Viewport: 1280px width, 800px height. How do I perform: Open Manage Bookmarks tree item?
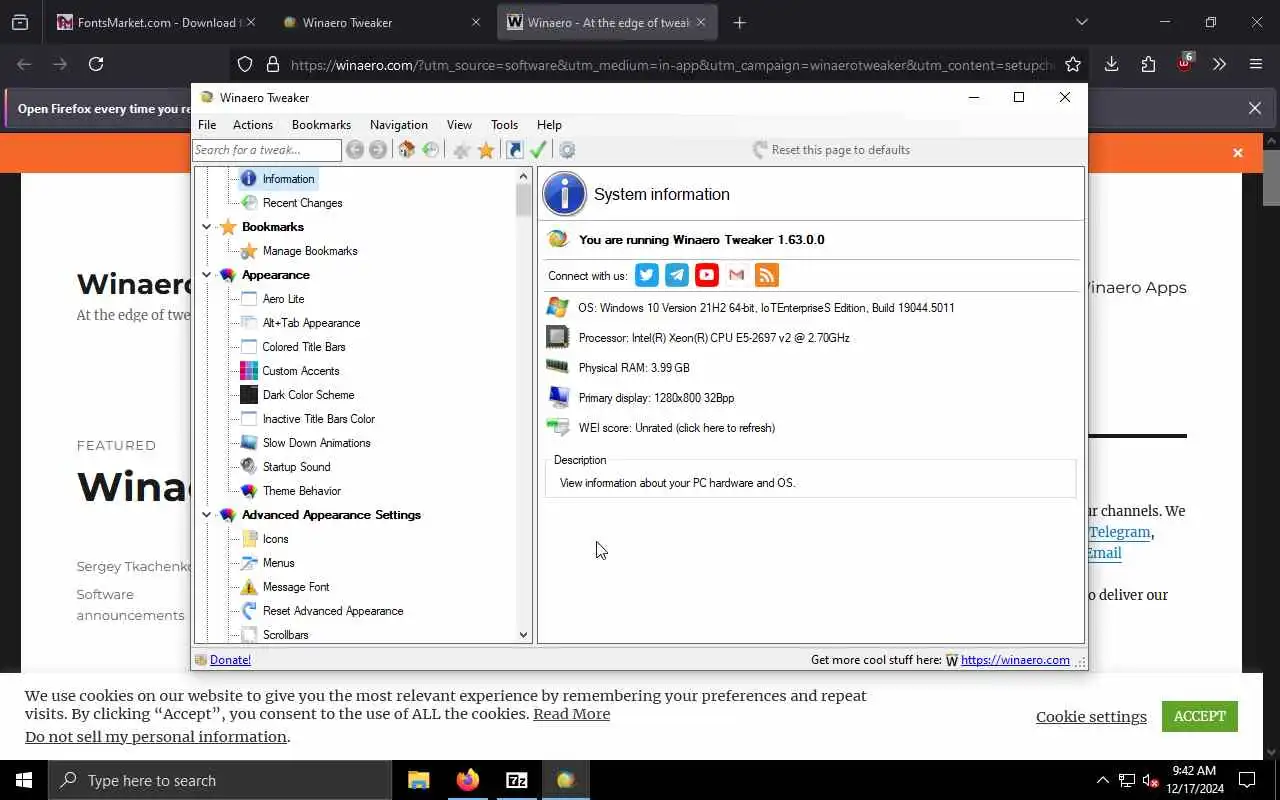pyautogui.click(x=299, y=251)
